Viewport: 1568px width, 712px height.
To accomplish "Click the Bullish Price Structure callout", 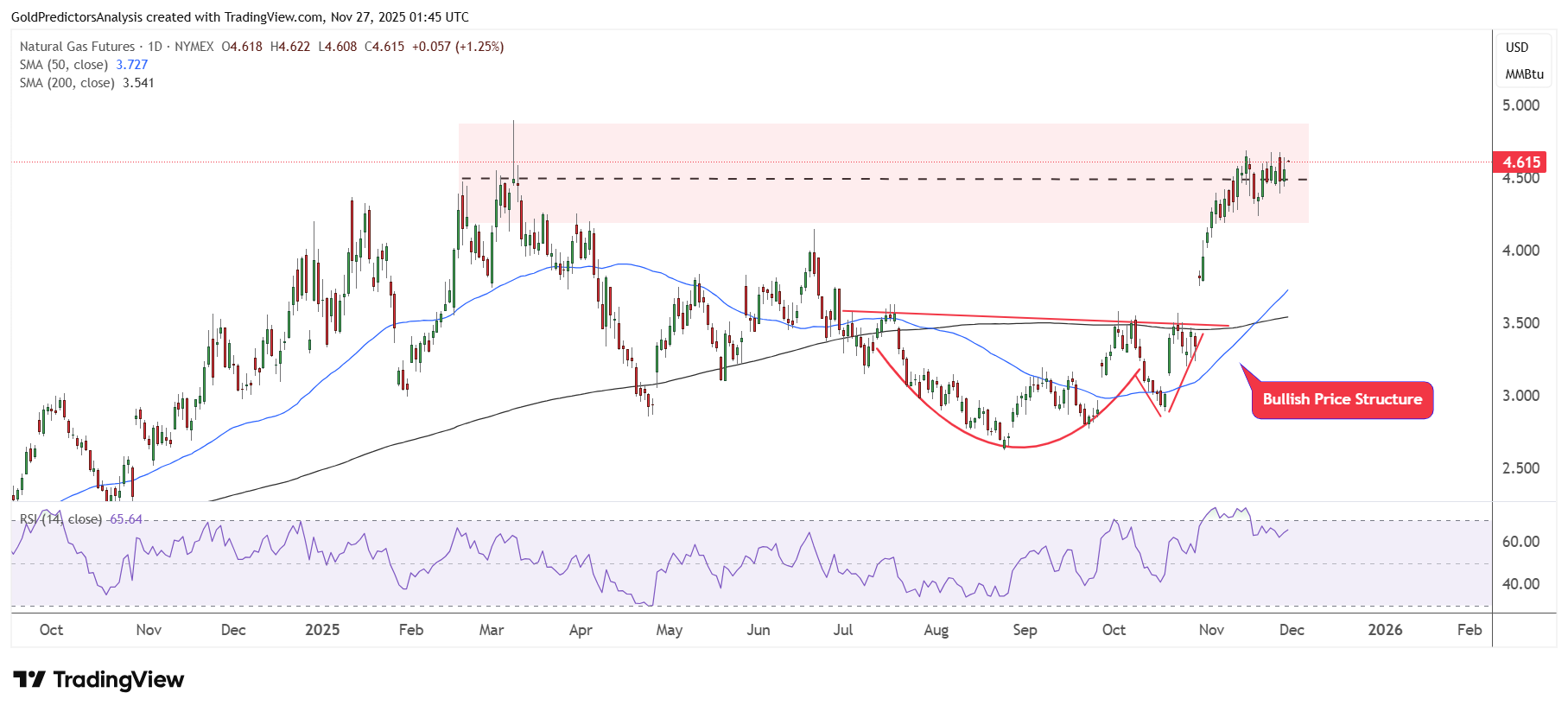I will pyautogui.click(x=1342, y=399).
